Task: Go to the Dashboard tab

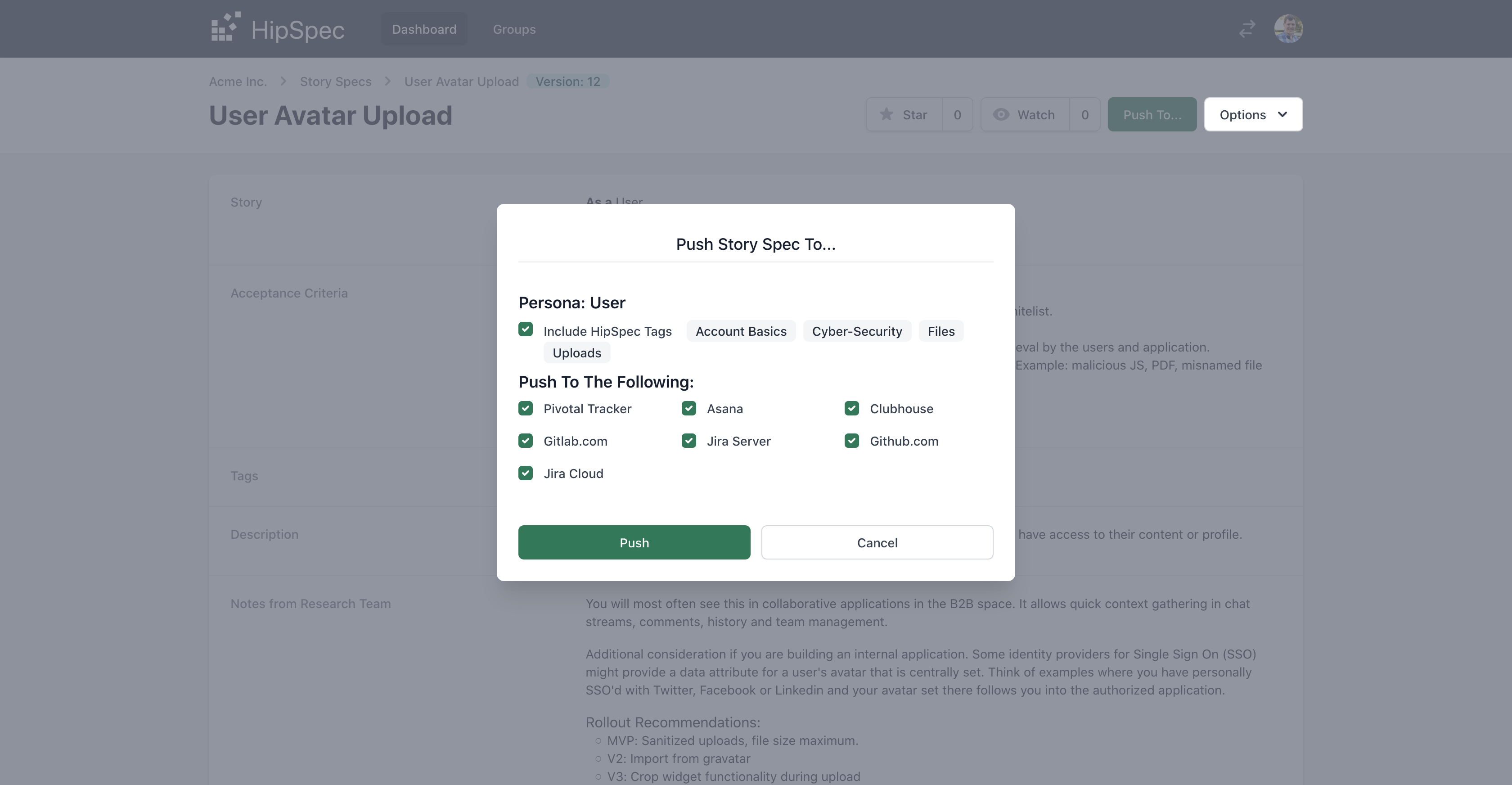Action: 424,29
